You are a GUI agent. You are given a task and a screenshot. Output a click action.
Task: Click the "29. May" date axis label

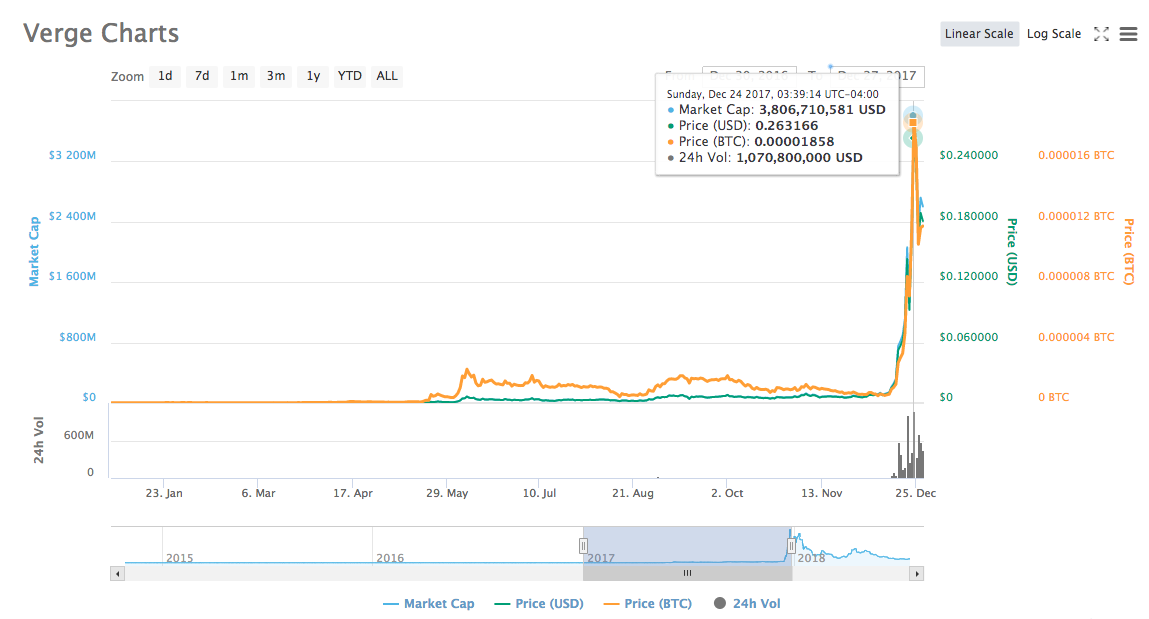click(447, 493)
